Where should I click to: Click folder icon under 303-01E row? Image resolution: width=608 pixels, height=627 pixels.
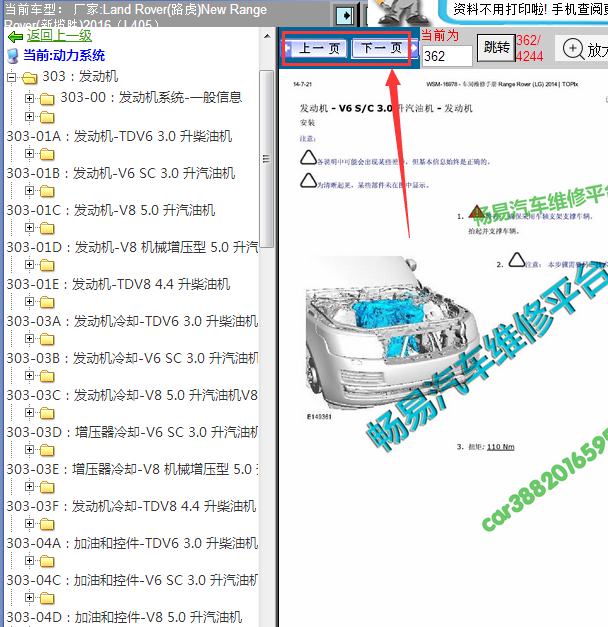tap(47, 302)
